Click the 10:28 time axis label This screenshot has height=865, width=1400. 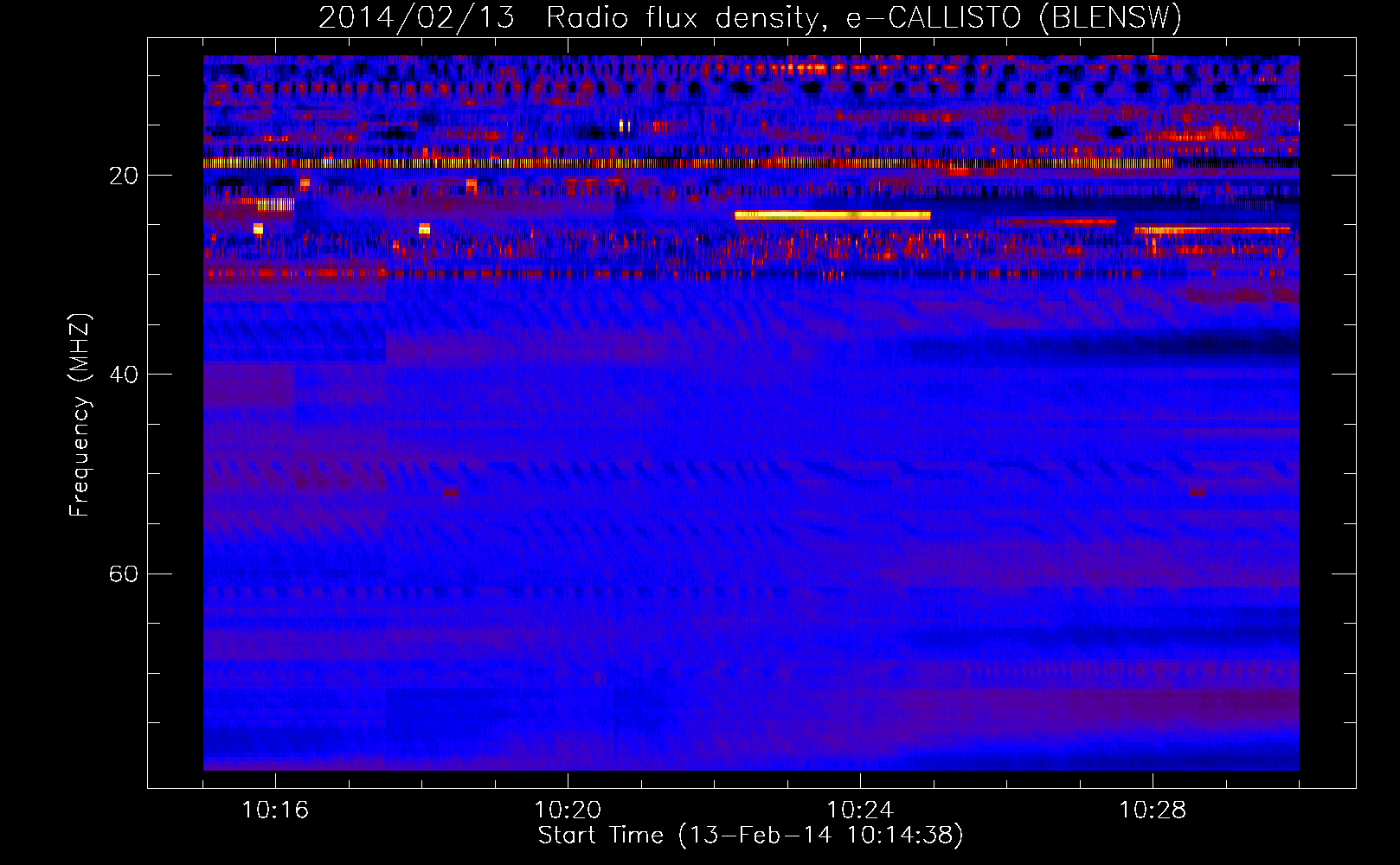click(x=1153, y=811)
